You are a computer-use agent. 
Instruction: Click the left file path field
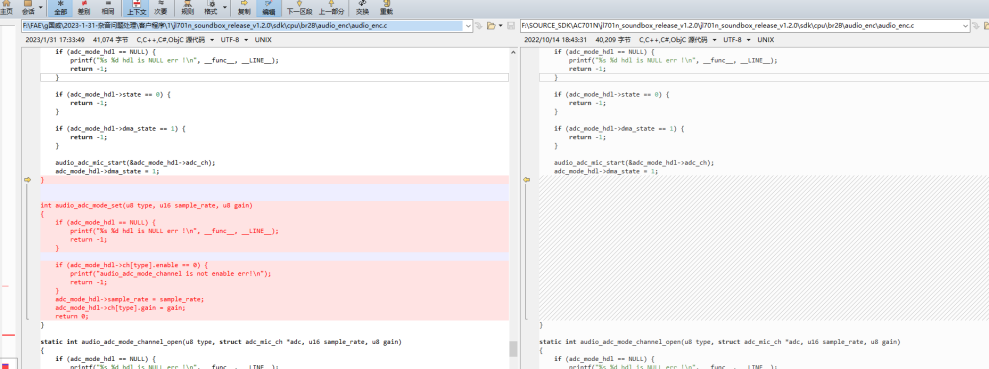(x=242, y=26)
